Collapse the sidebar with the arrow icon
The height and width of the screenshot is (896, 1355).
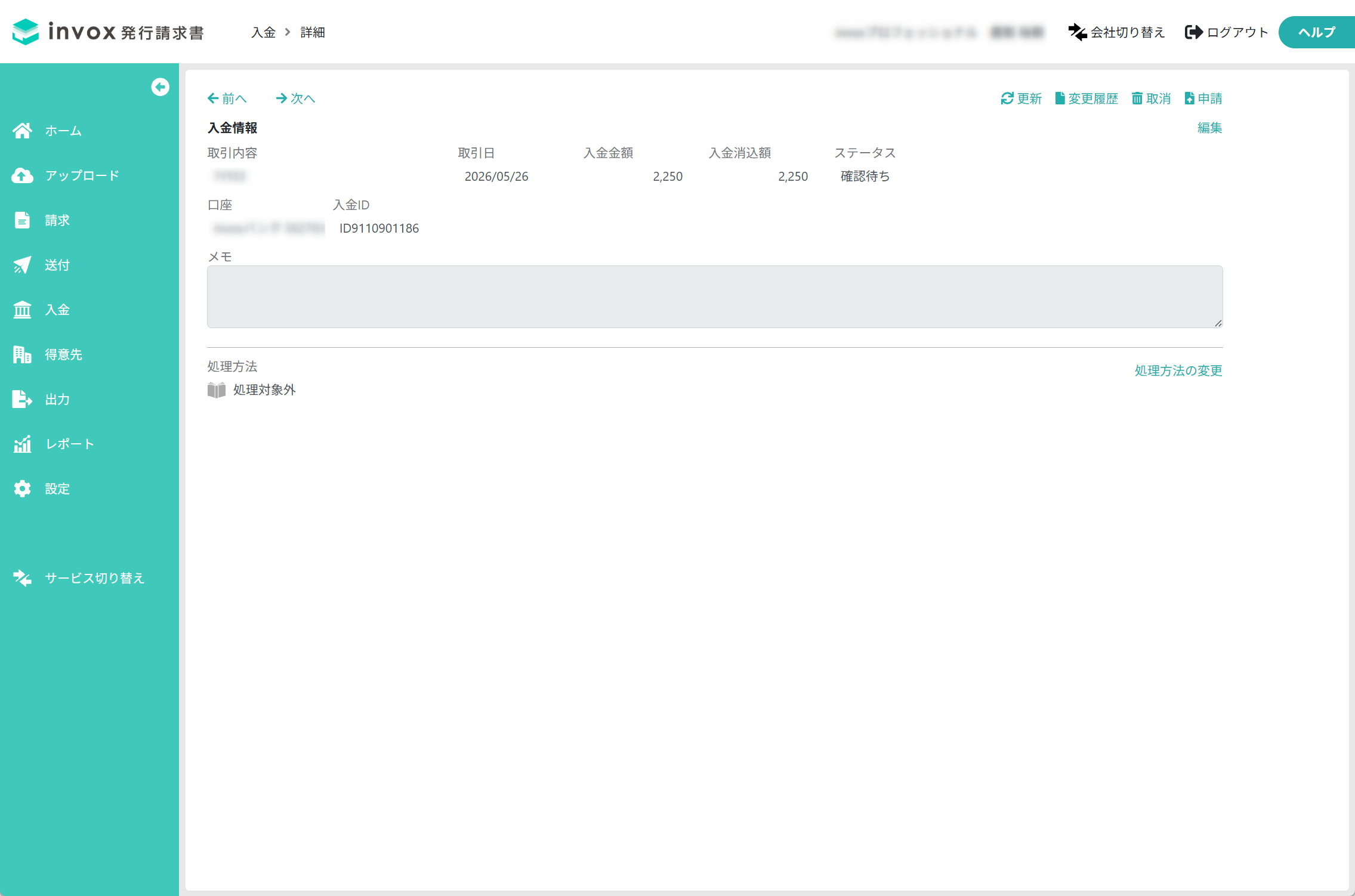[160, 87]
